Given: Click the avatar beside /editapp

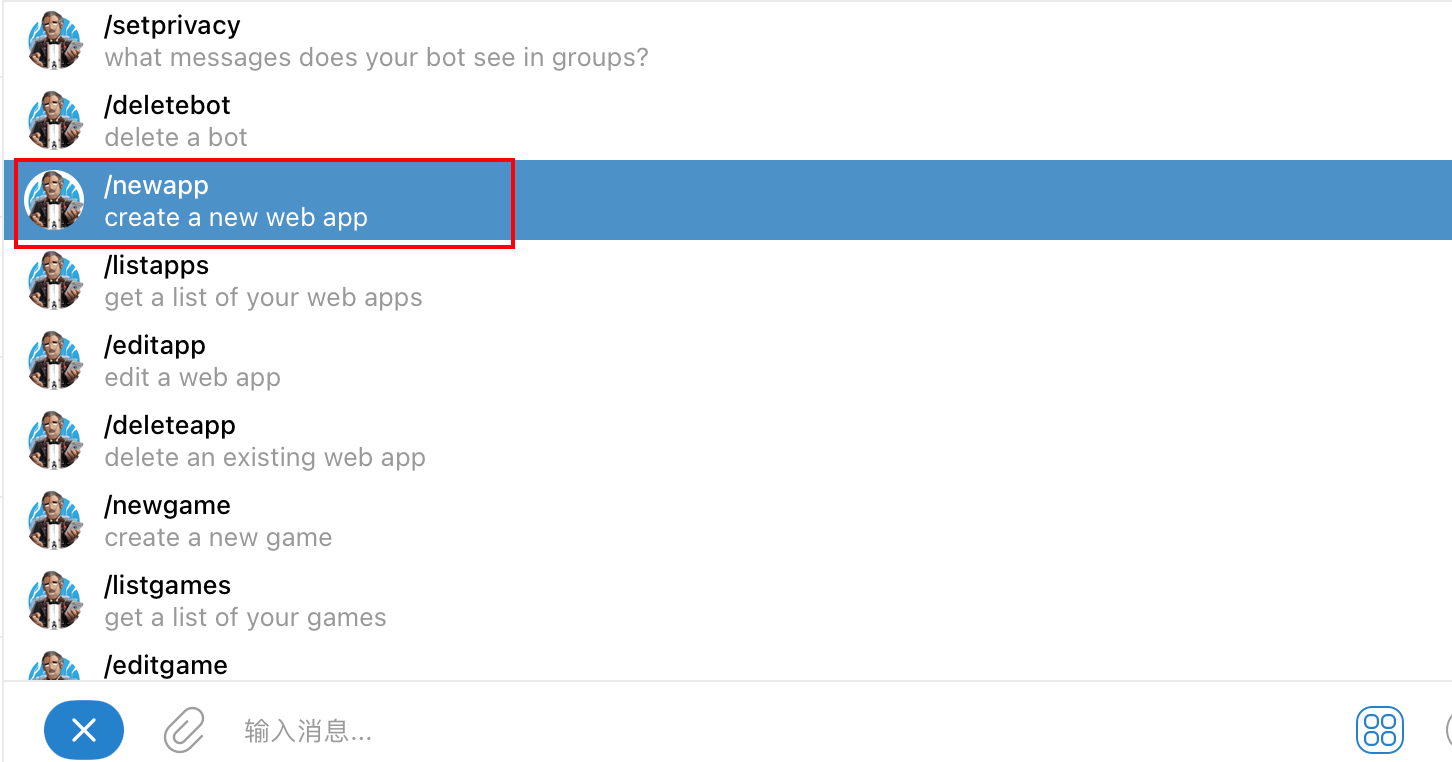Looking at the screenshot, I should [x=55, y=361].
